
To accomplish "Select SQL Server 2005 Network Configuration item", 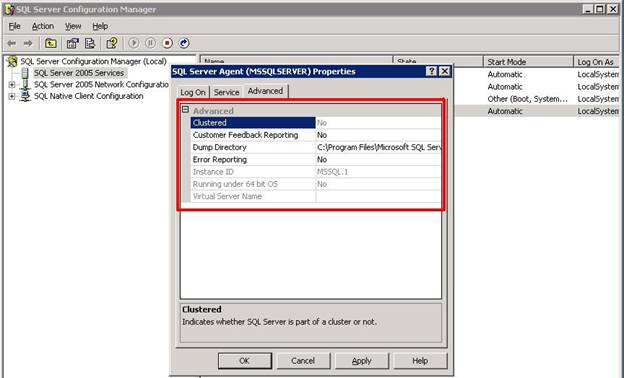I will [101, 85].
